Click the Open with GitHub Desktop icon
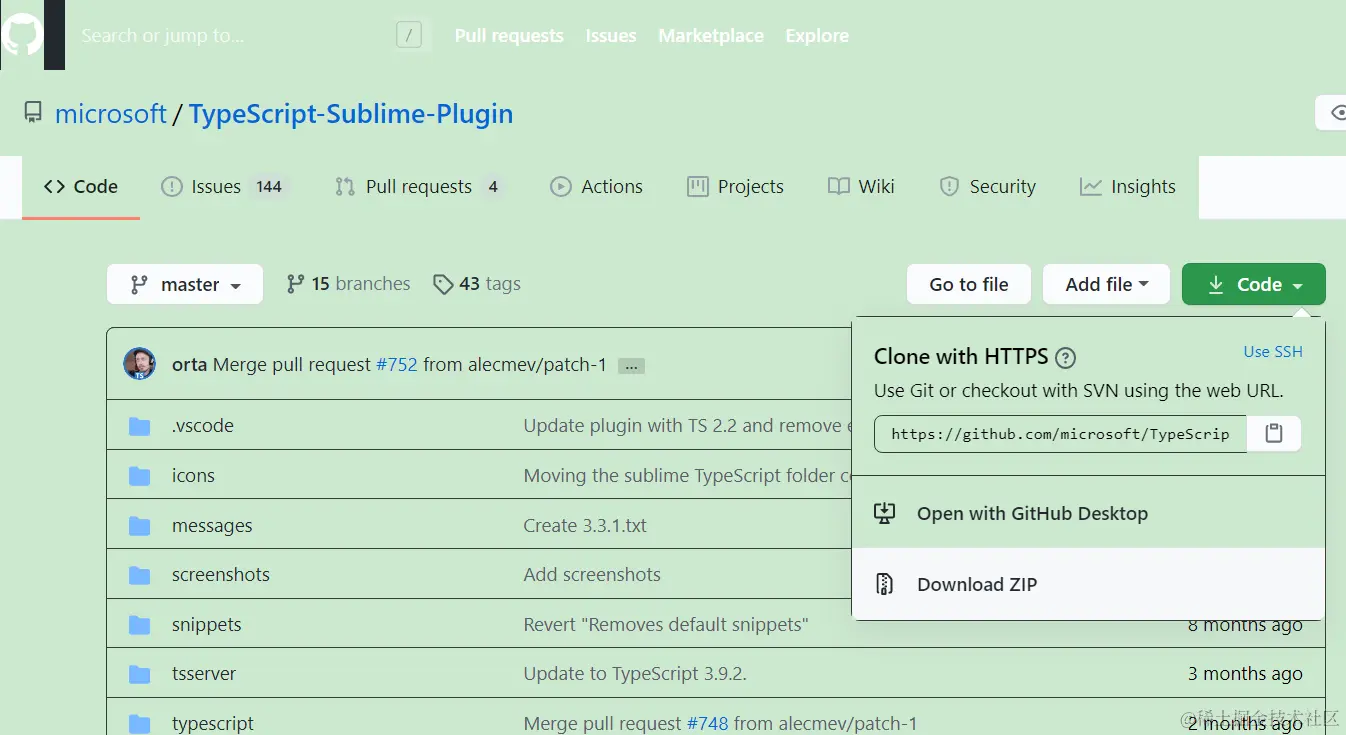 coord(884,514)
